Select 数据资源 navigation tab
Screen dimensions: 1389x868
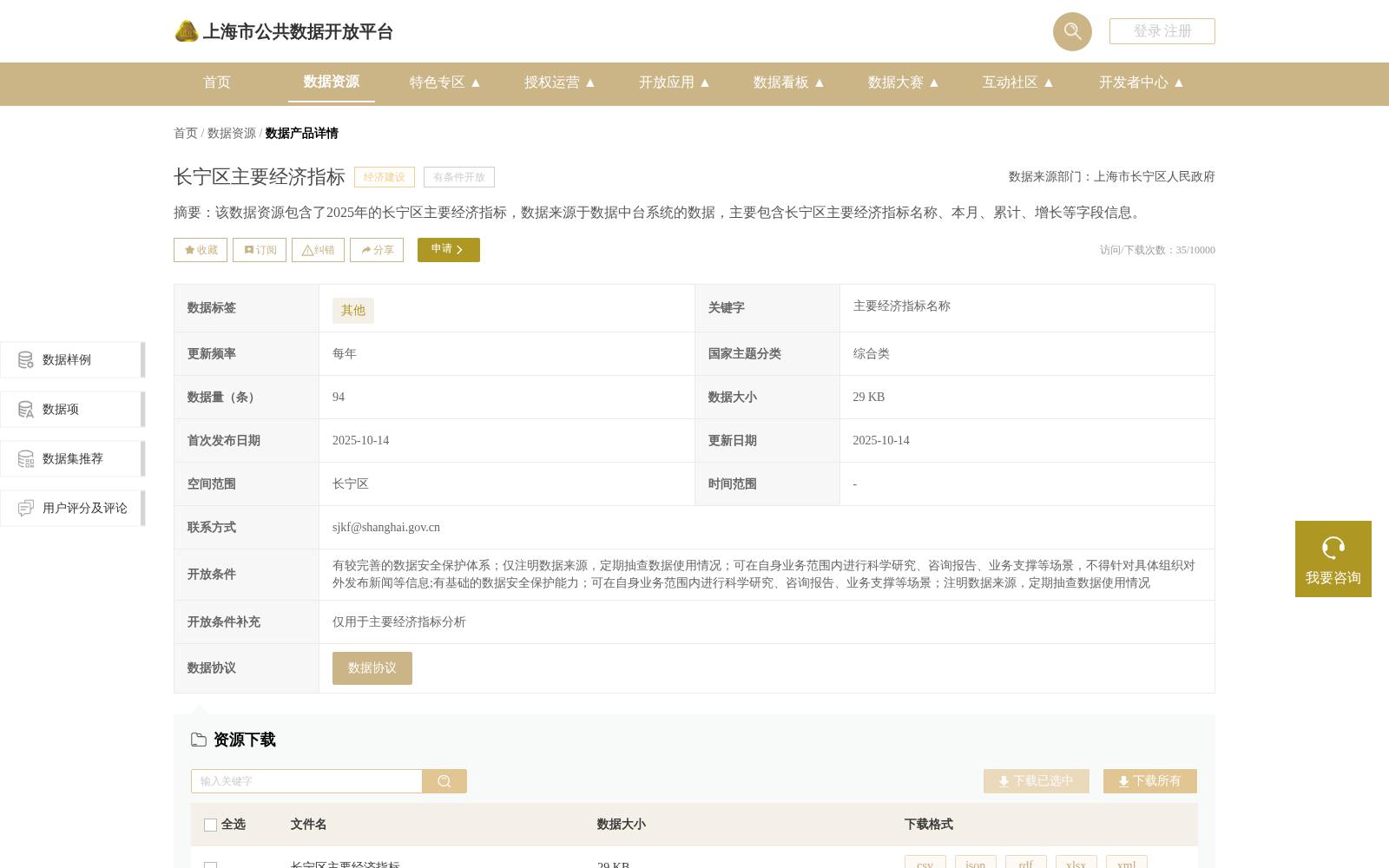tap(332, 82)
